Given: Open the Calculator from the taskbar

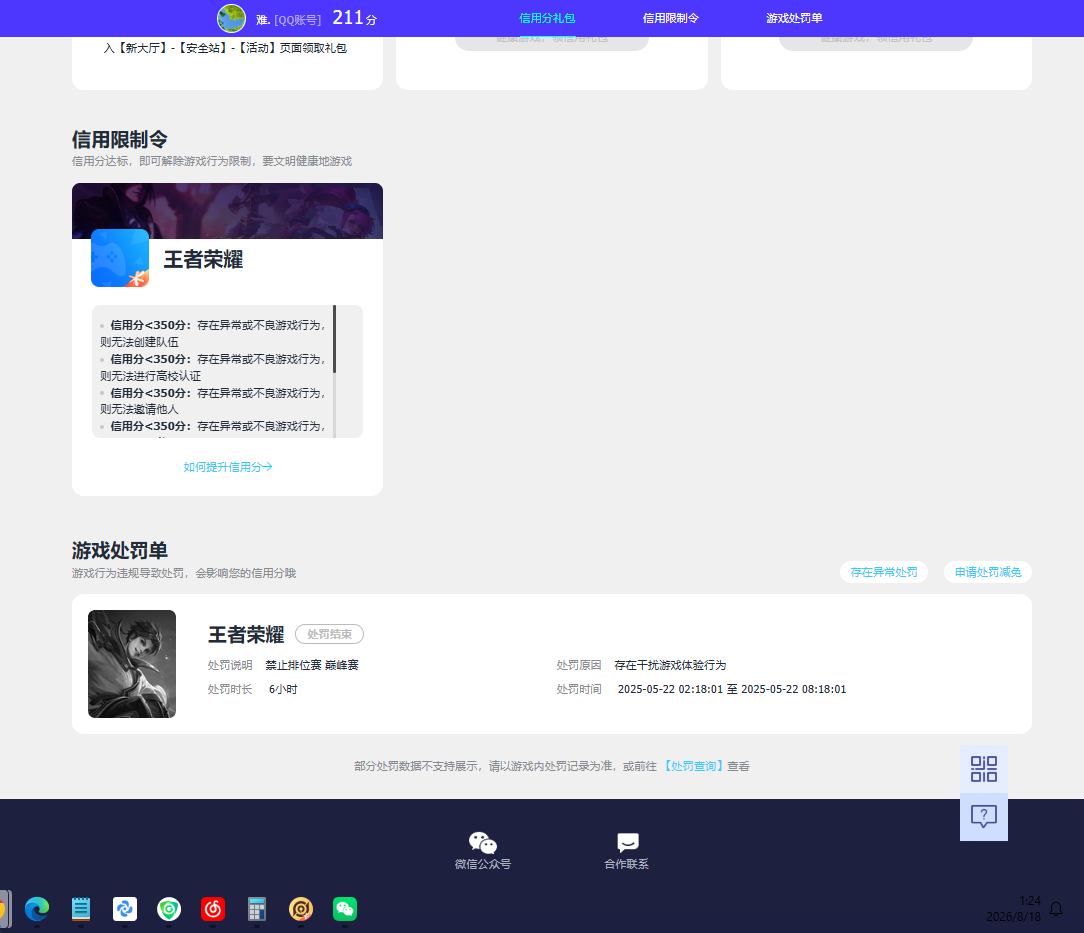Looking at the screenshot, I should (256, 909).
